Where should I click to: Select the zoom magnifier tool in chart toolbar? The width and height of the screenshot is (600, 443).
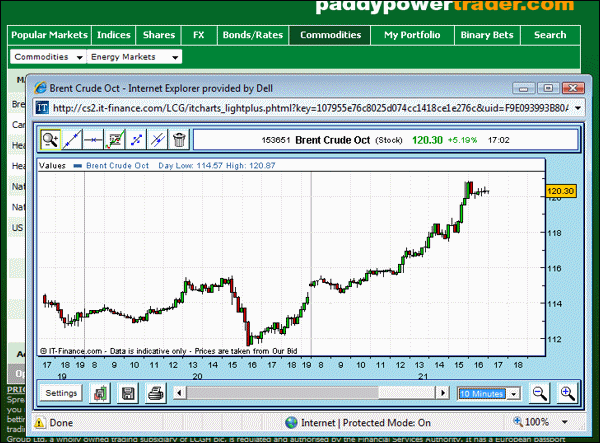51,140
